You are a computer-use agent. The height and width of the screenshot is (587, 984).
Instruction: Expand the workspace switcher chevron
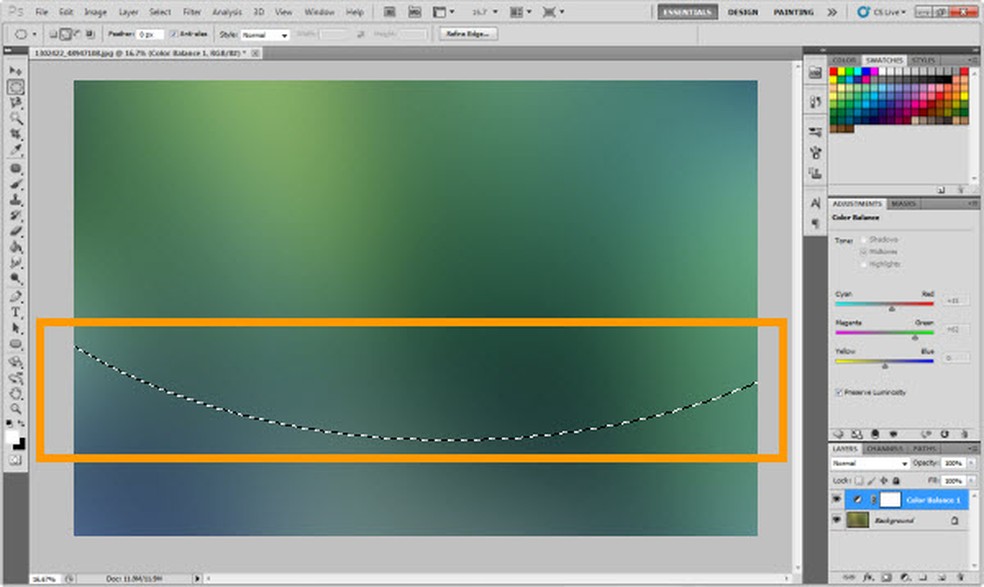(832, 12)
